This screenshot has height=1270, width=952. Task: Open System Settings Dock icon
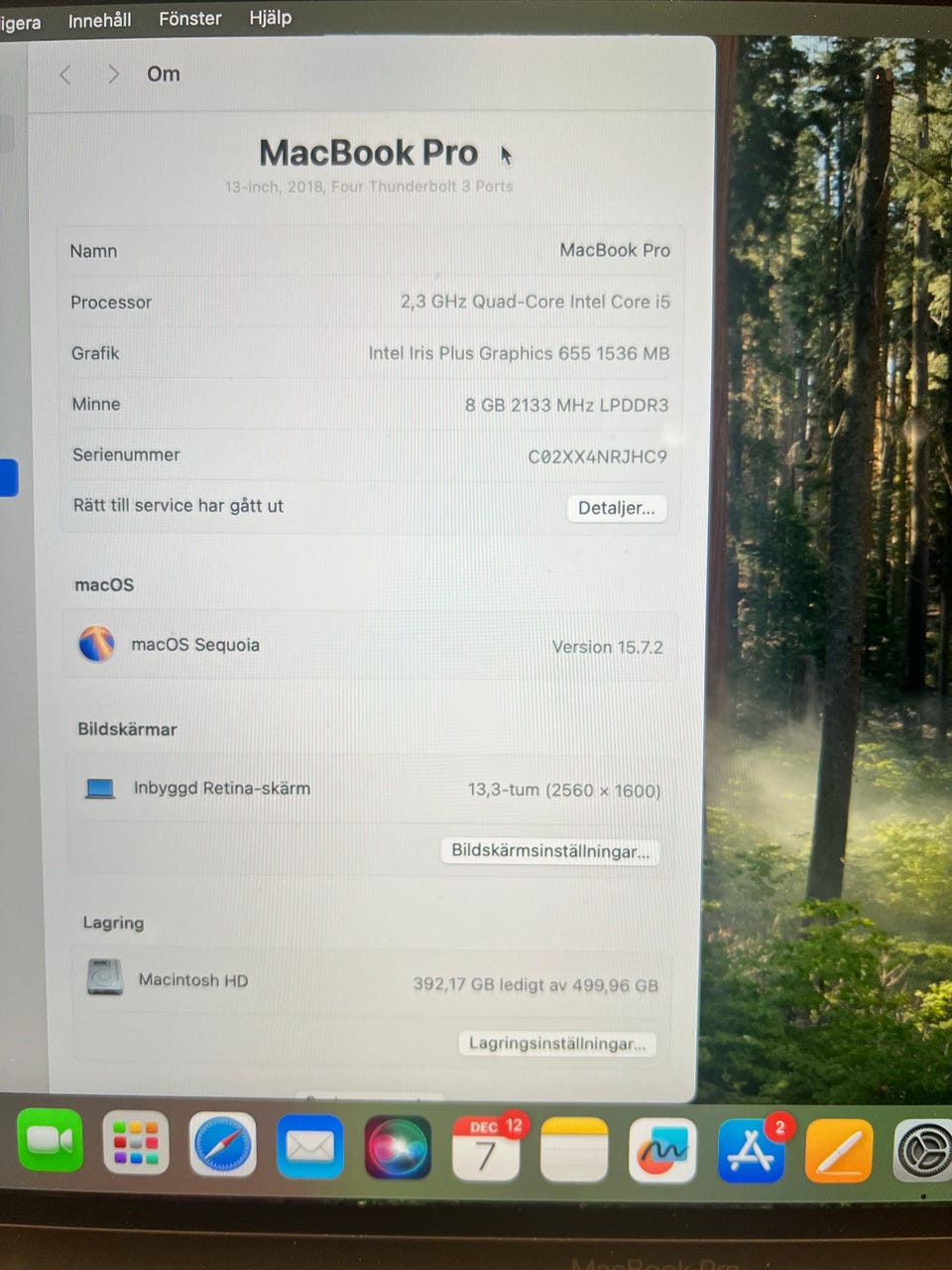[923, 1151]
